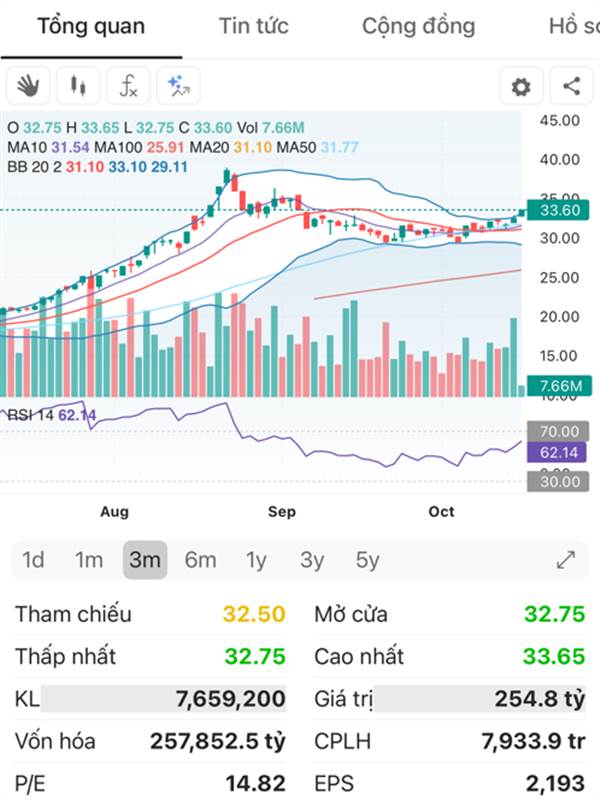Tap the MA20 31.10 legend entry

[x=231, y=147]
